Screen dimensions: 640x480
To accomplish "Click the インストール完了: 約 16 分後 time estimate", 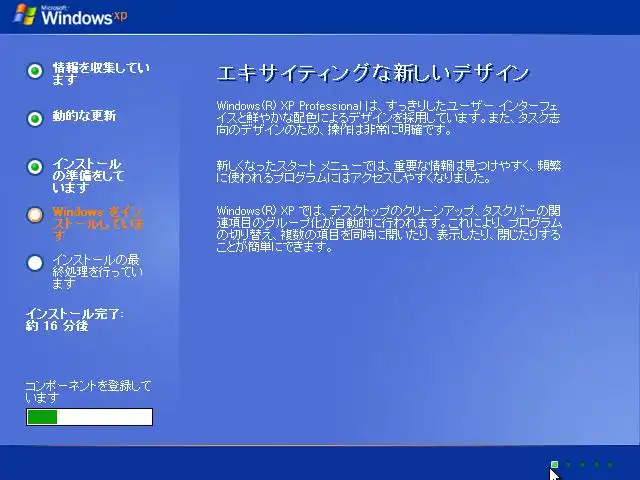I will [74, 320].
